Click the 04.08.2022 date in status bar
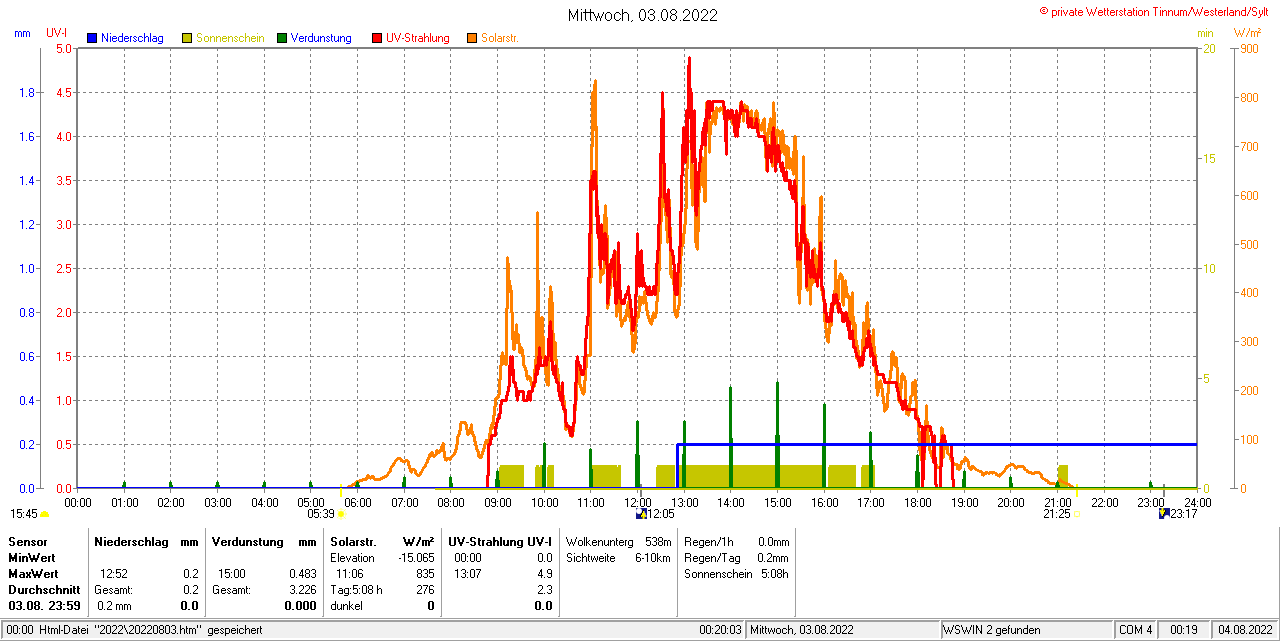 [1243, 630]
